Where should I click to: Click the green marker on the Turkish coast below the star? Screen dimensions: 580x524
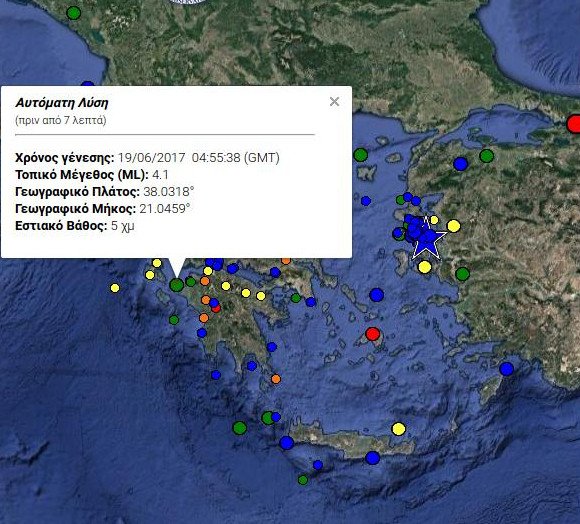click(462, 274)
